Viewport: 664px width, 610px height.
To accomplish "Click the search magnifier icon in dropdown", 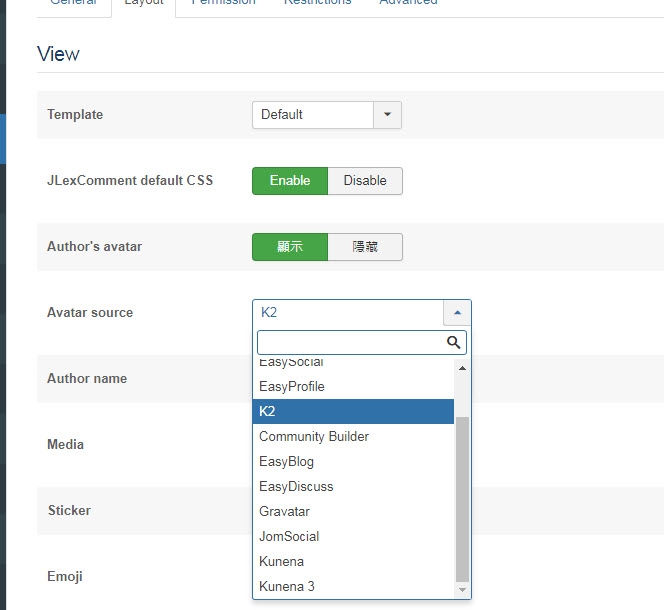I will click(454, 343).
